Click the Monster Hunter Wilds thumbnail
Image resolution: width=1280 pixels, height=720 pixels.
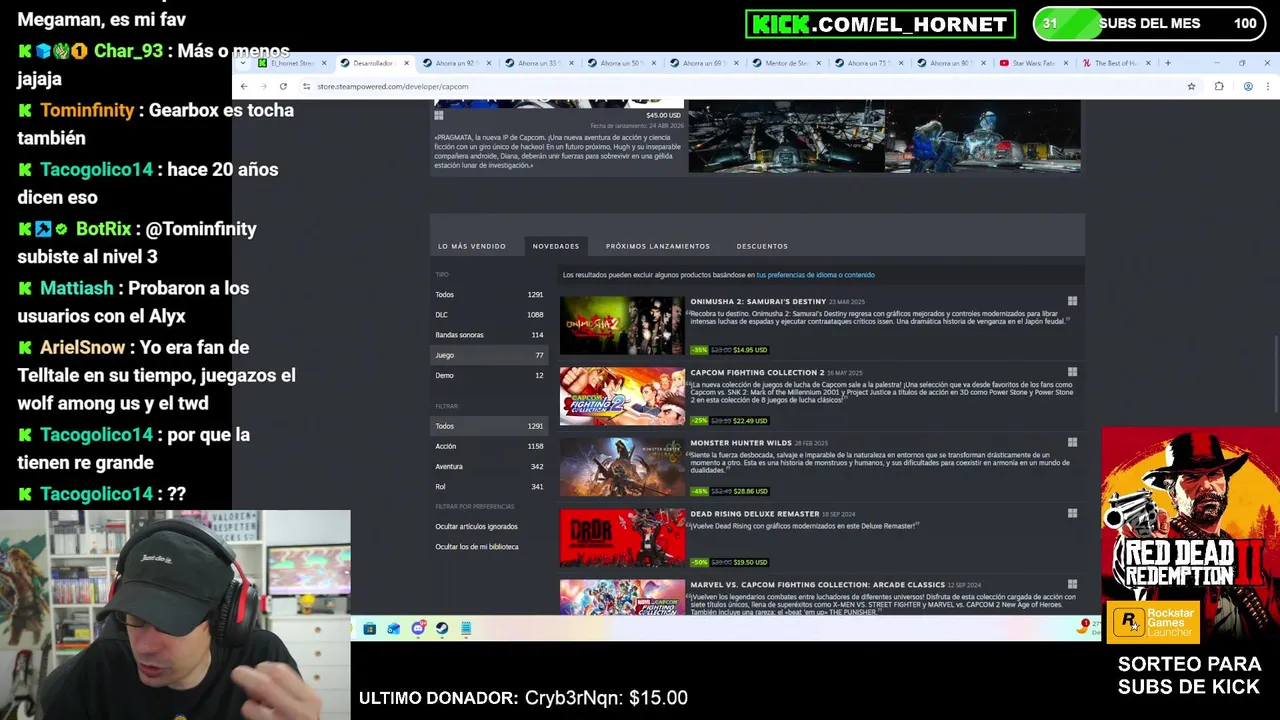622,467
